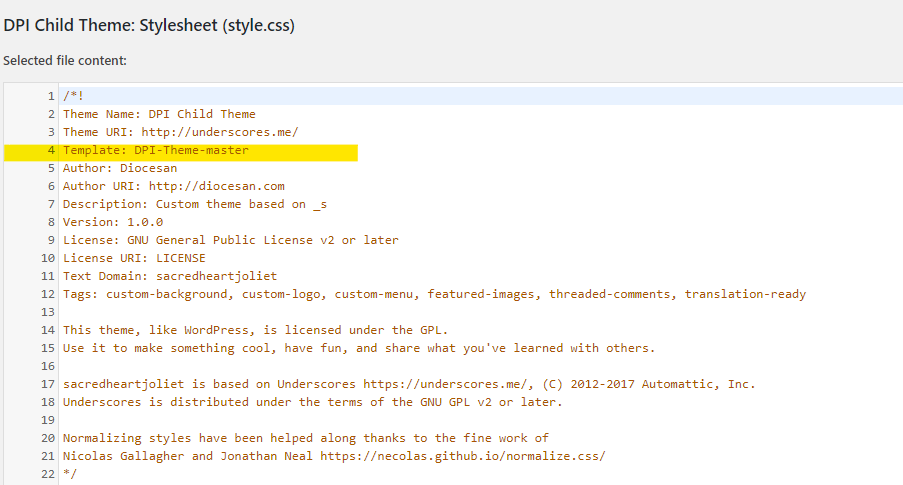Click the Description line in the editor

tap(195, 204)
